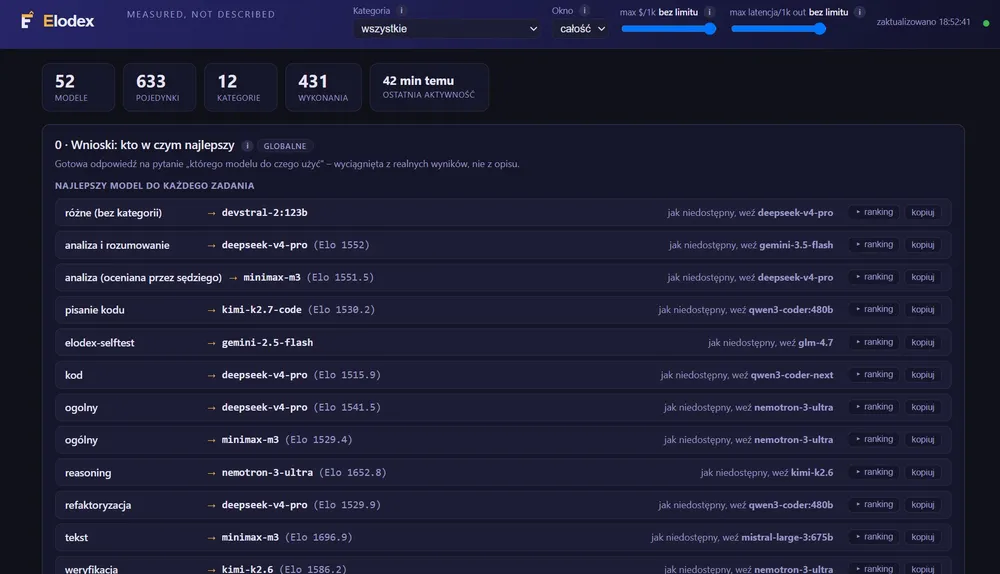Click the 42 min temu activity card
Image resolution: width=1000 pixels, height=574 pixels.
click(x=429, y=87)
